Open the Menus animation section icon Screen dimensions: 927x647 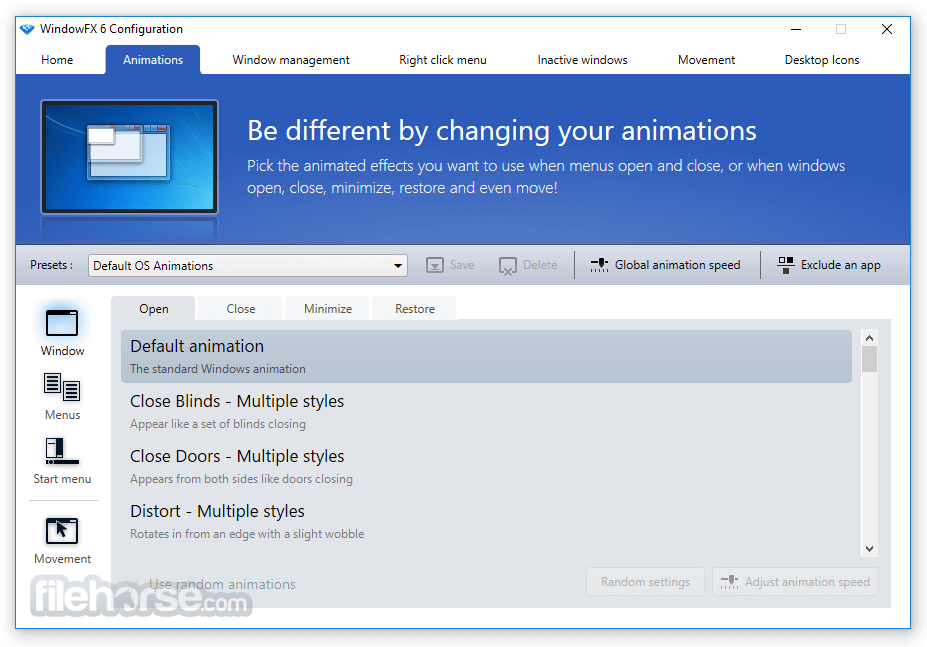pos(62,387)
